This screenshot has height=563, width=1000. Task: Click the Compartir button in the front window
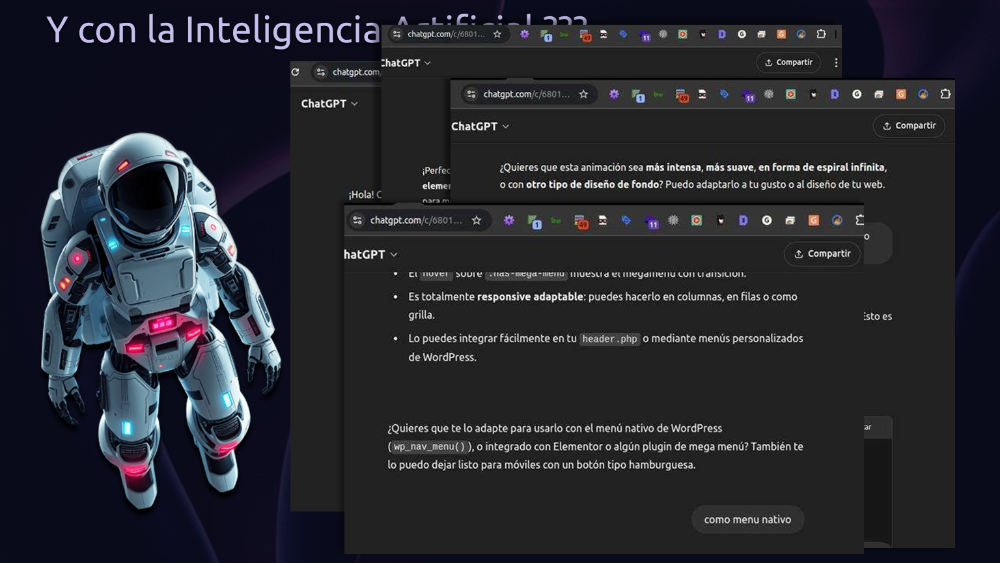tap(822, 254)
